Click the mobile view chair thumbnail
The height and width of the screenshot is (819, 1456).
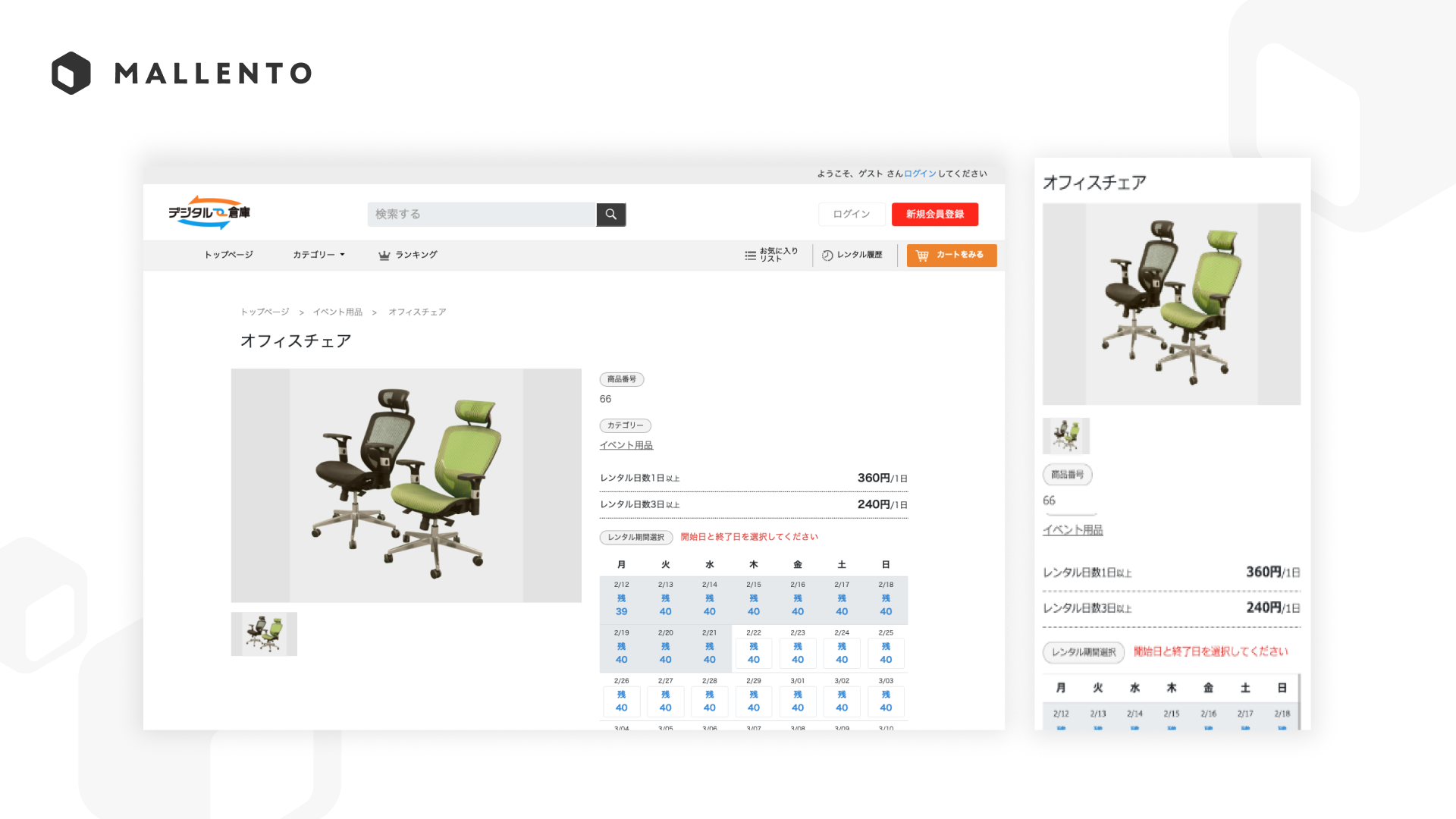[1065, 436]
